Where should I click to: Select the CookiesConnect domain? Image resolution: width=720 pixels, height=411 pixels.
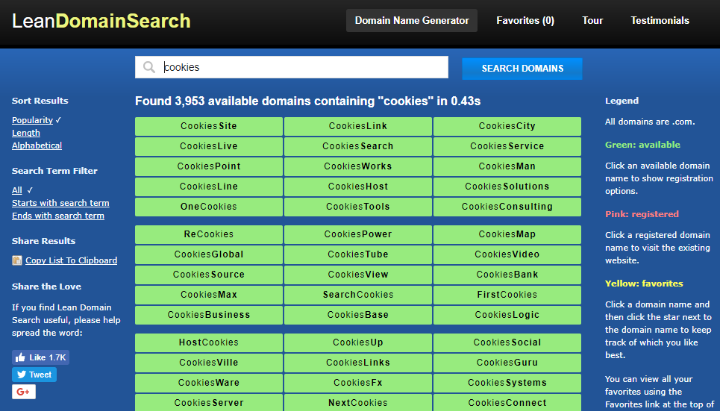[507, 403]
